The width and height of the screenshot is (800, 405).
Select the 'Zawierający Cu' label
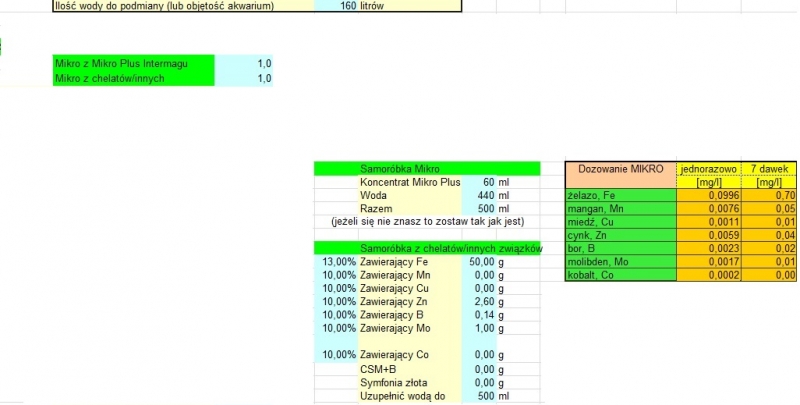pos(410,288)
